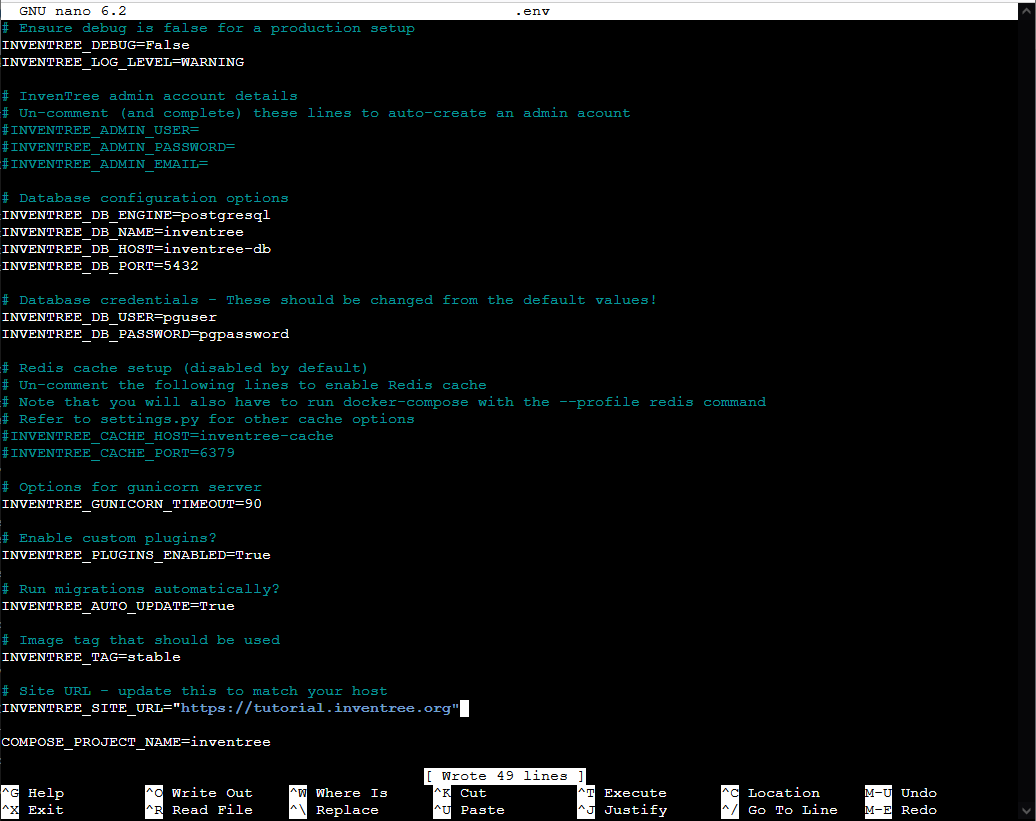Screen dimensions: 1036x821
Task: Click ^R Read File in footer
Action: [199, 810]
